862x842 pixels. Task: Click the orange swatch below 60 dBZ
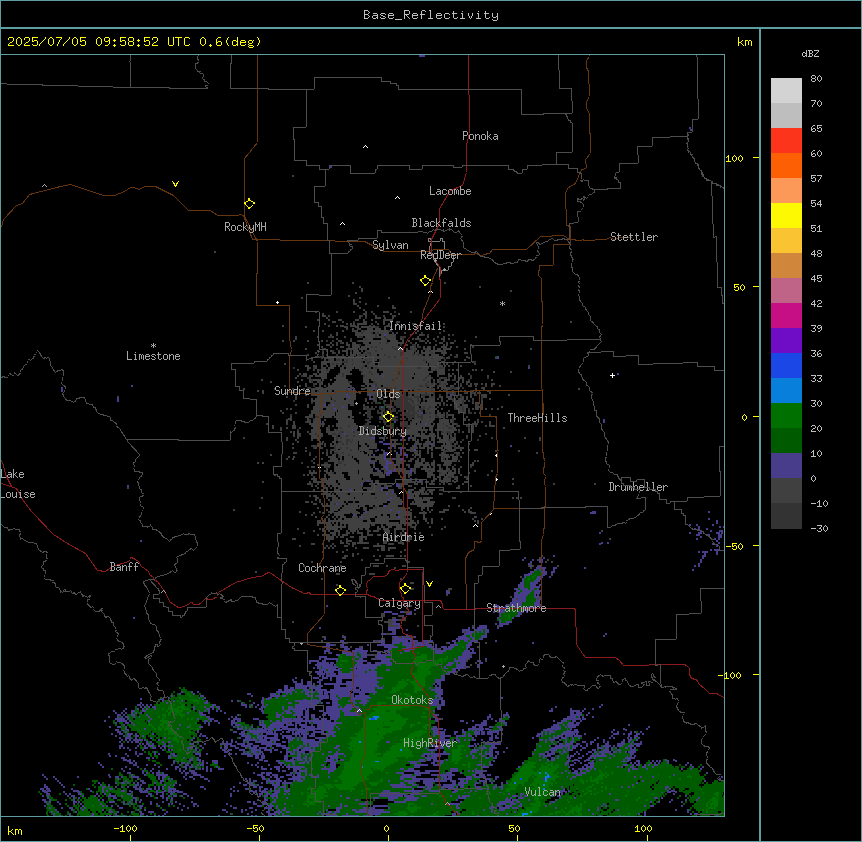(786, 165)
